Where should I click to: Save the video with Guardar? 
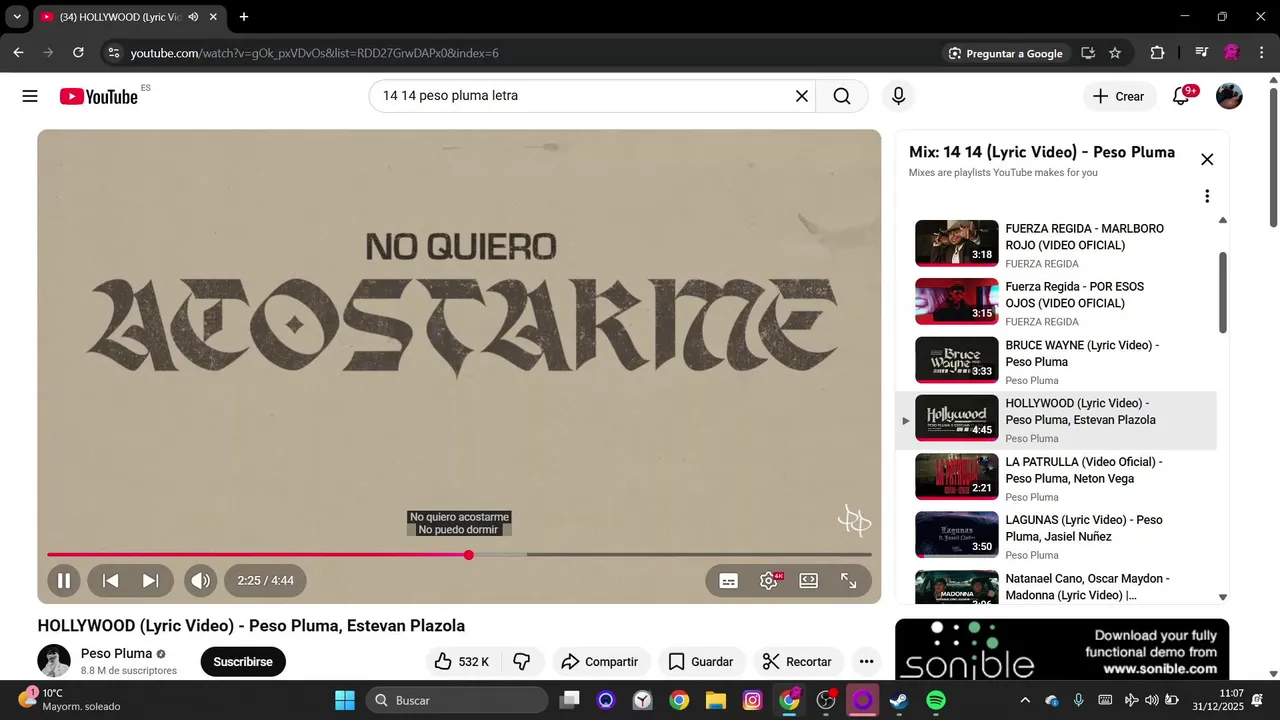(701, 661)
